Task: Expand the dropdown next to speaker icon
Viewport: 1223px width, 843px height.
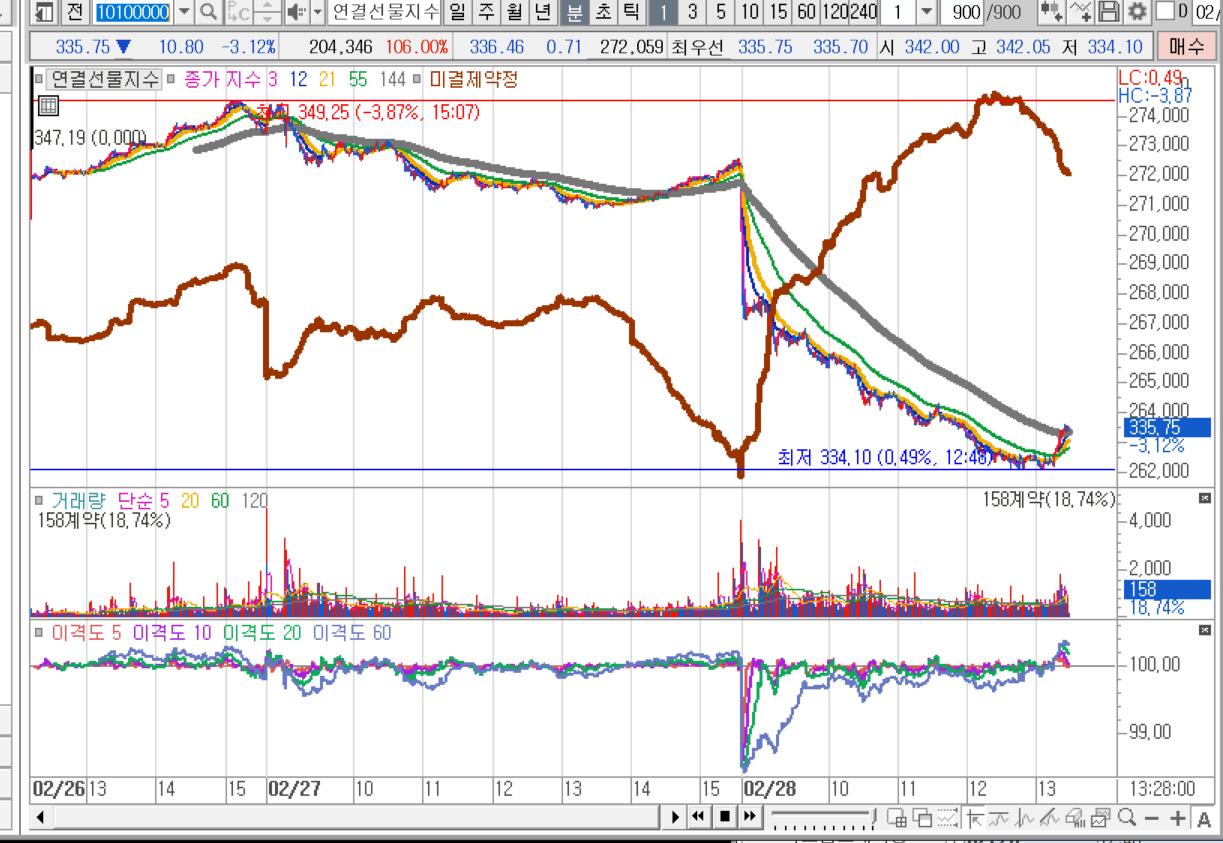Action: click(x=317, y=12)
